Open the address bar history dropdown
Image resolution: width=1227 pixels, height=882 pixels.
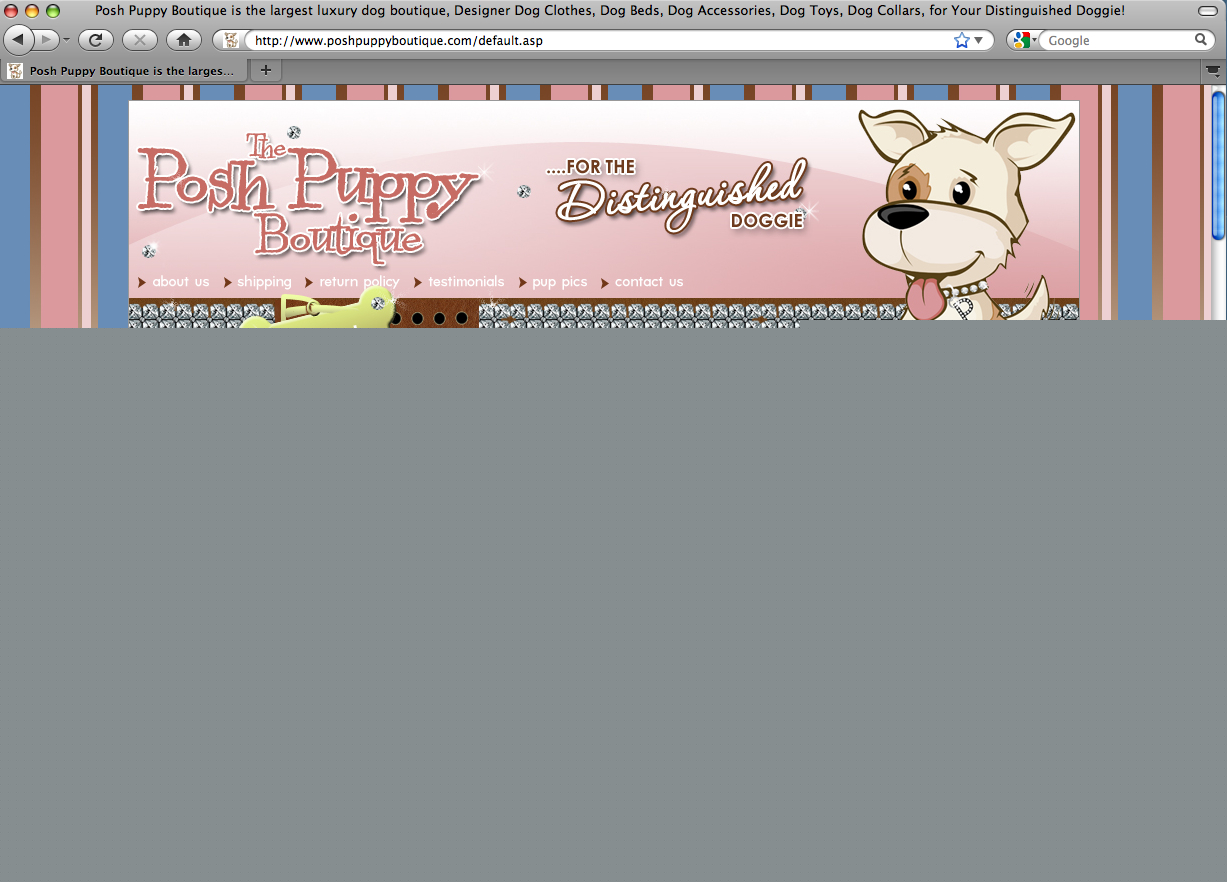click(979, 41)
